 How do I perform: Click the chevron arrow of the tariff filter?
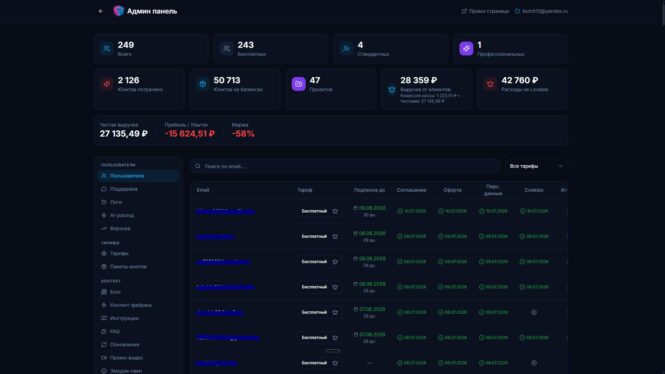coord(560,166)
